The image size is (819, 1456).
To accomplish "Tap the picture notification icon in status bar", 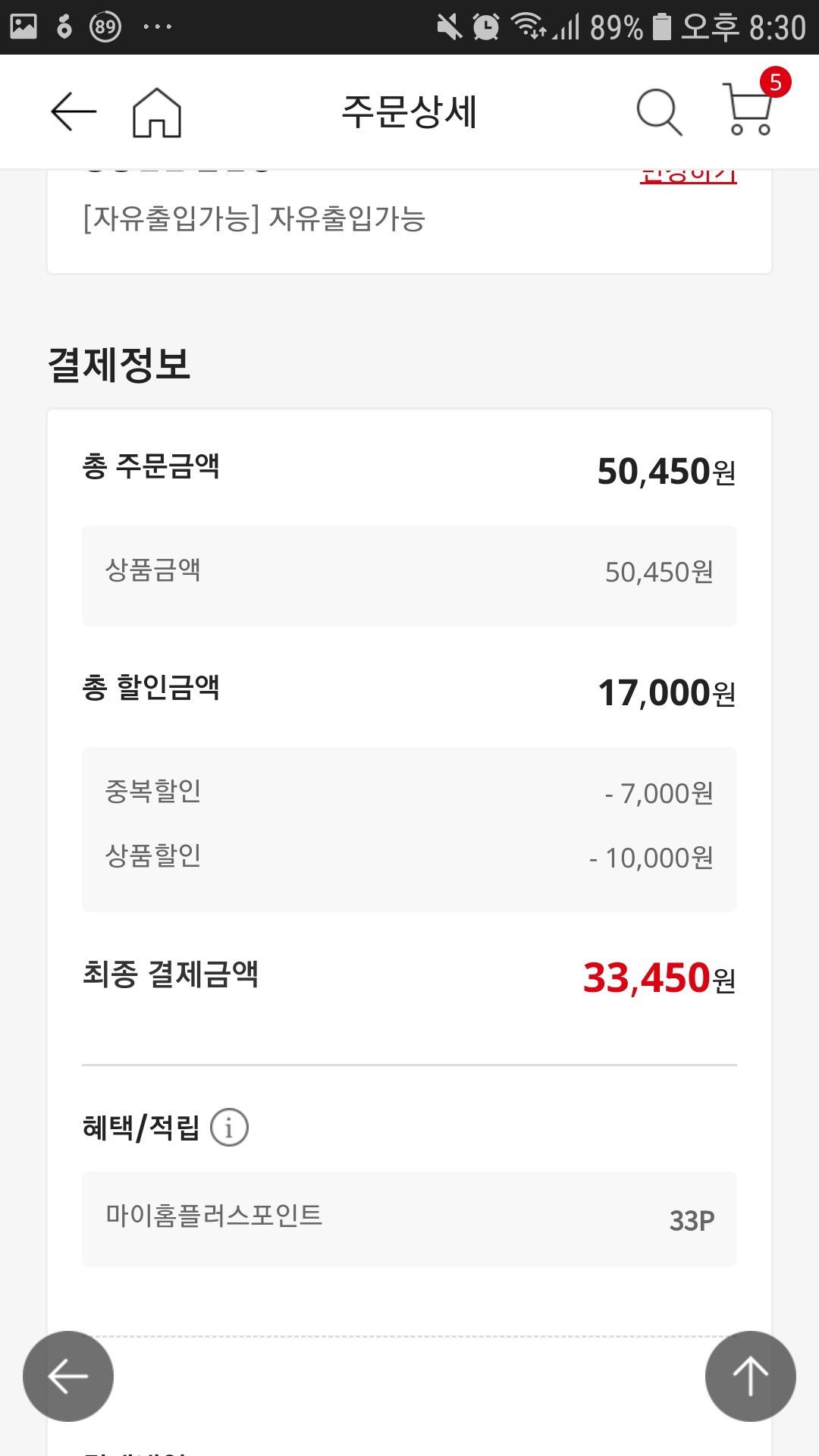I will coord(24,27).
